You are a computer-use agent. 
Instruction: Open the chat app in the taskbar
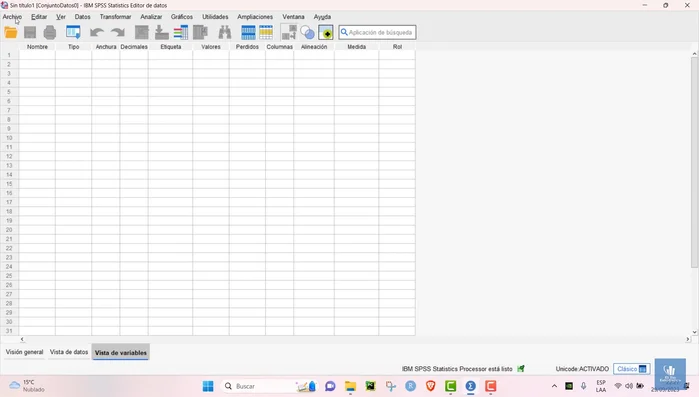tap(330, 386)
